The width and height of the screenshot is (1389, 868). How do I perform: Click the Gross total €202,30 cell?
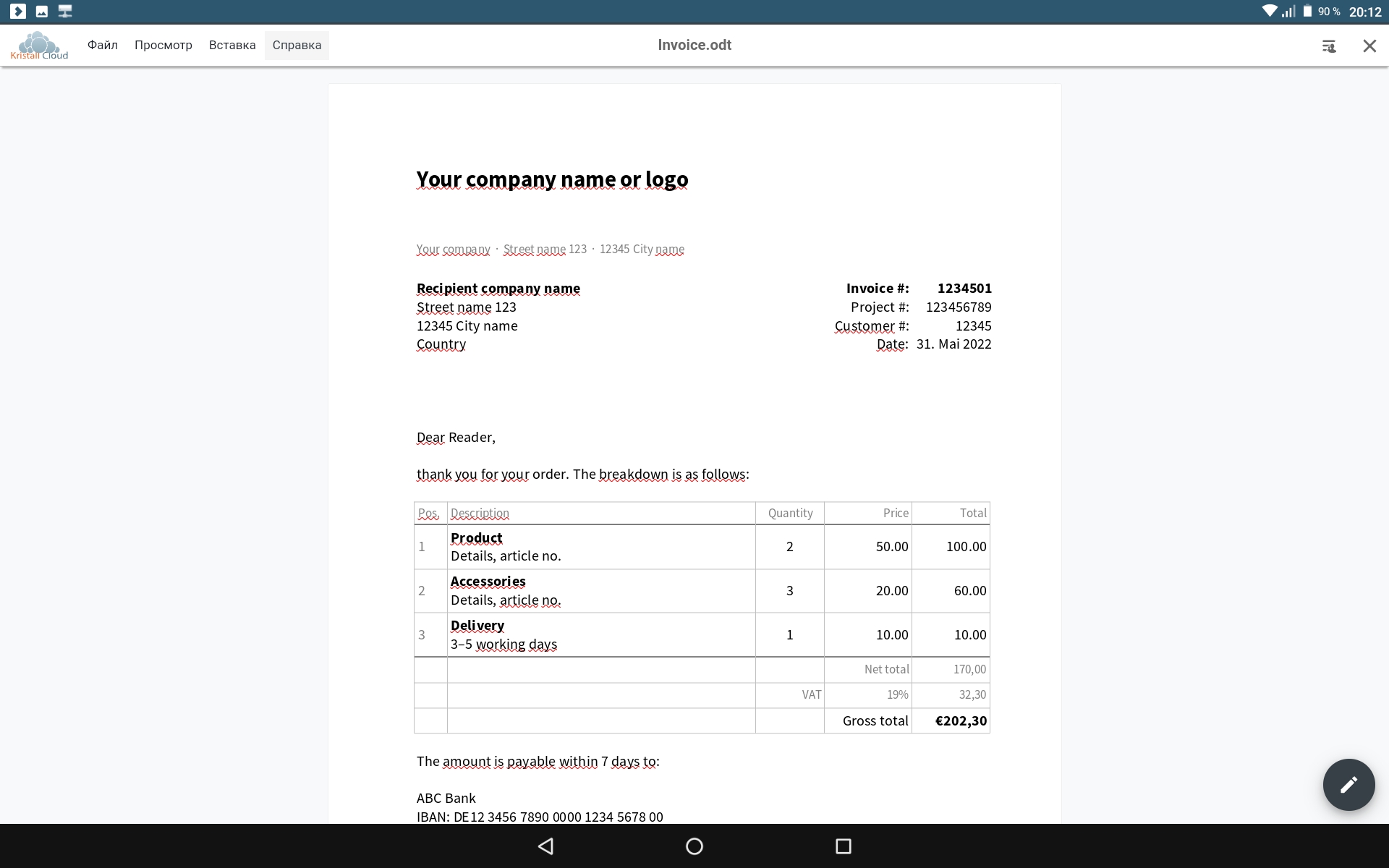point(960,721)
